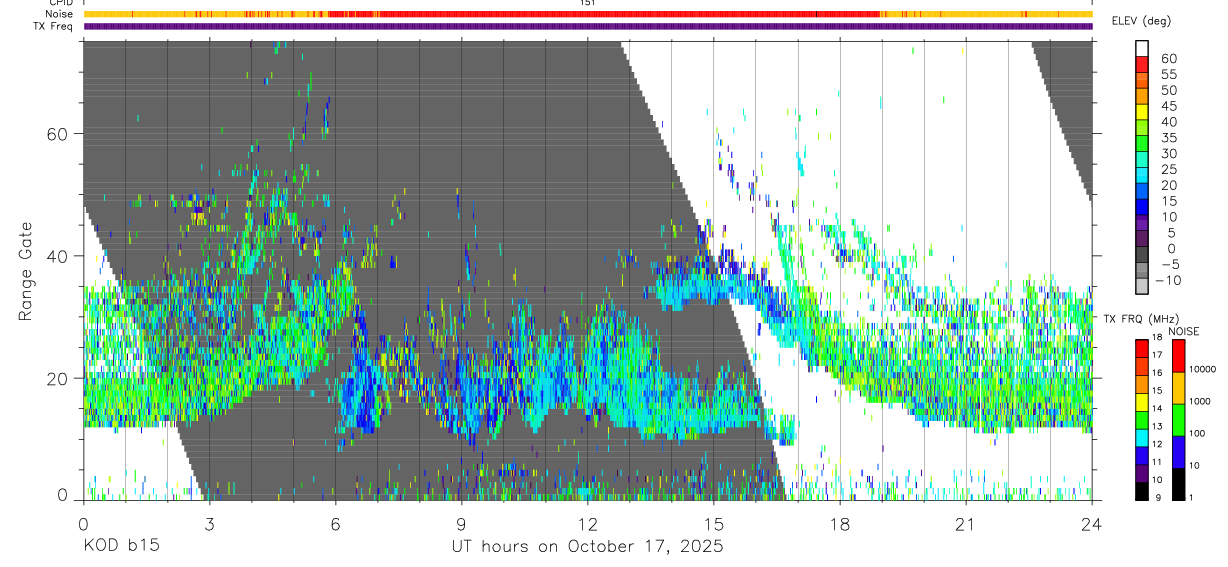Click the 15 tick on UT hours axis

714,522
